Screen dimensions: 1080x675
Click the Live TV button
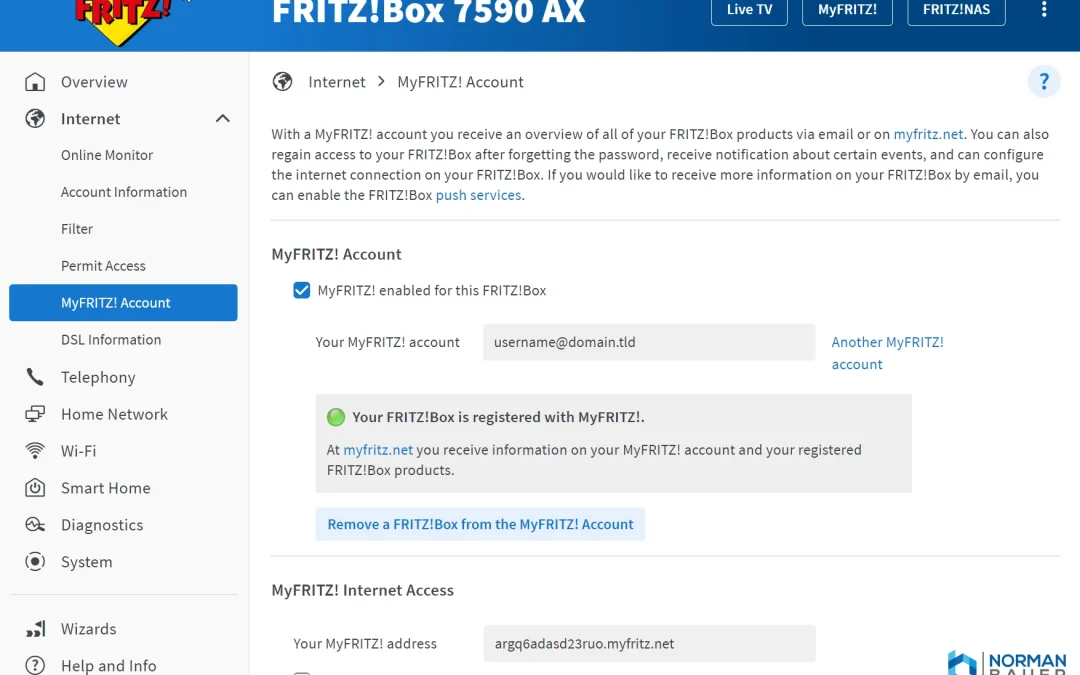point(749,10)
